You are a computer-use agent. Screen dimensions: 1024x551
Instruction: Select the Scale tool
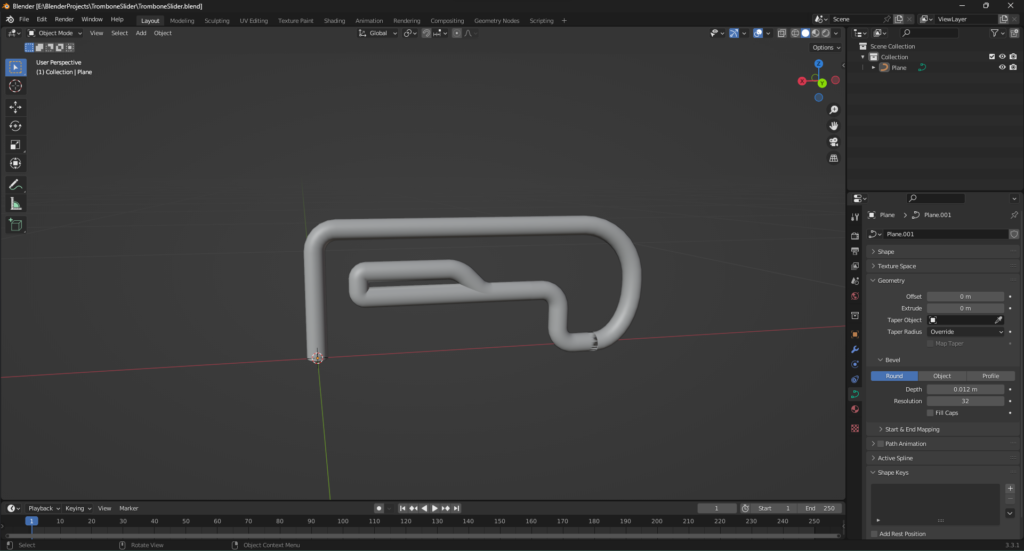16,145
